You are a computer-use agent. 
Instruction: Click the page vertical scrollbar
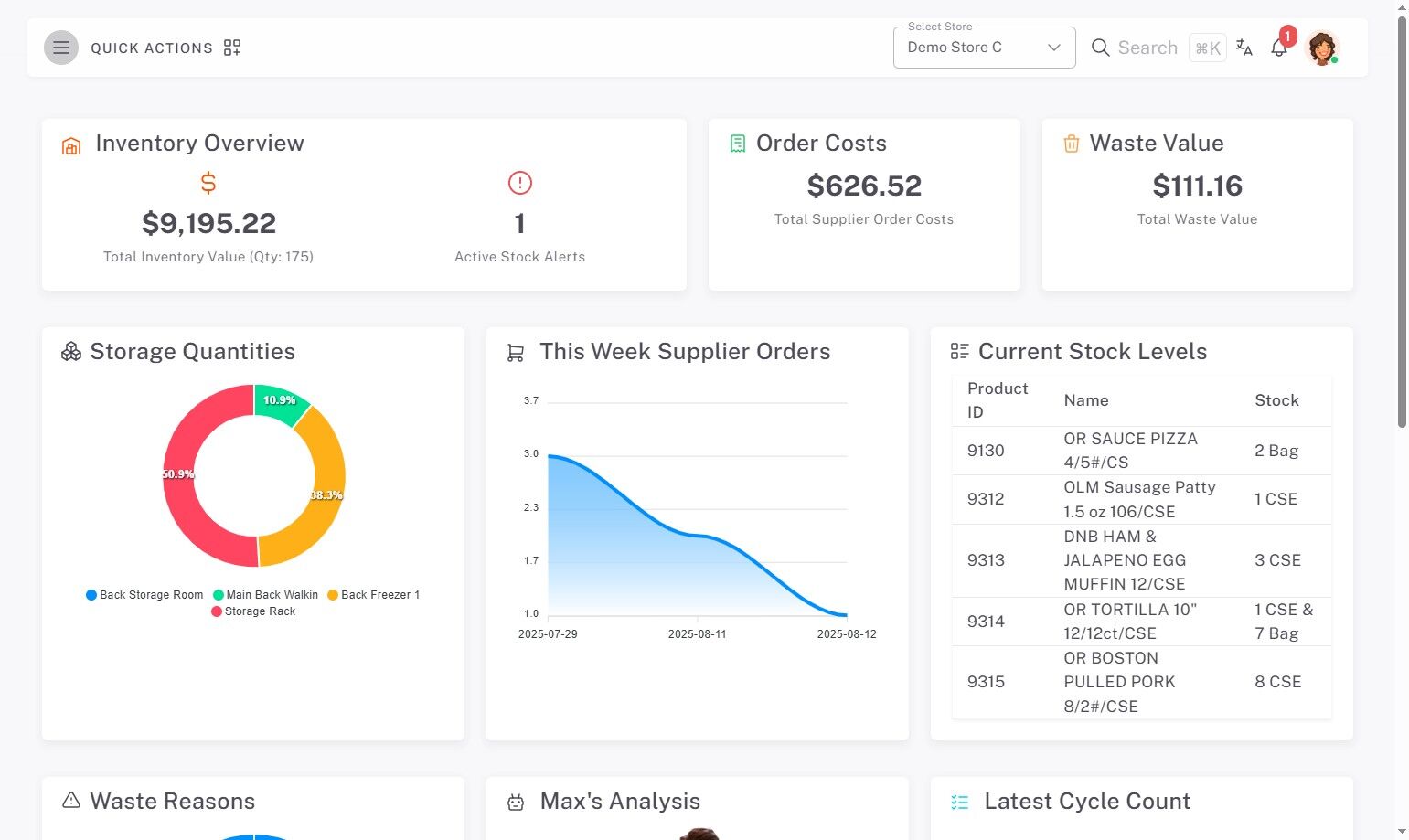coord(1402,221)
